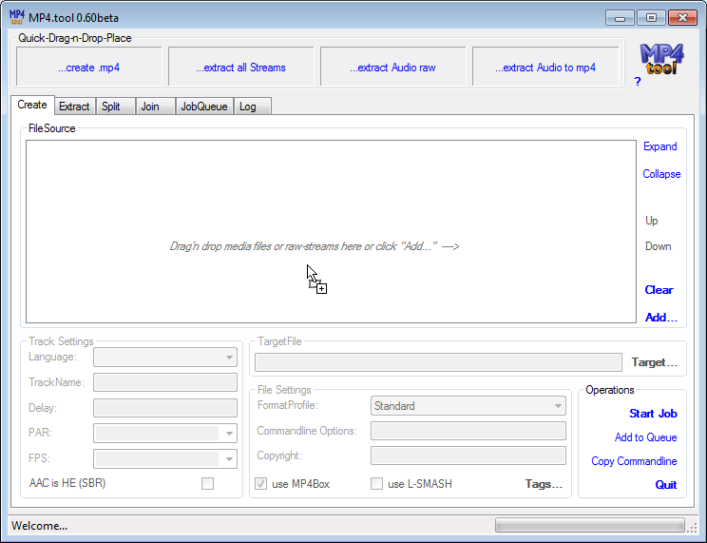707x543 pixels.
Task: Click the MP4 tool logo image
Action: click(661, 59)
